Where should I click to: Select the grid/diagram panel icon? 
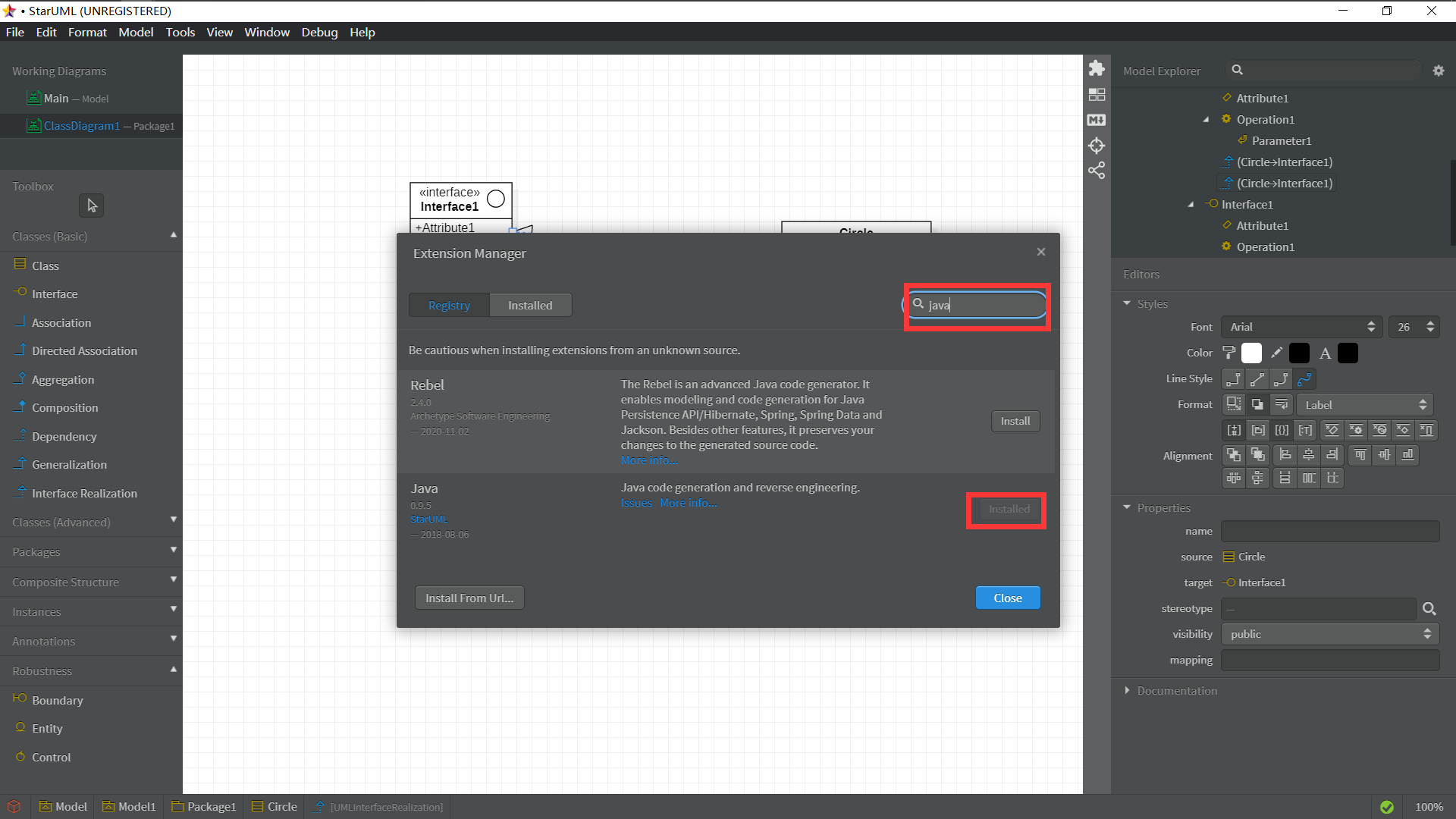pos(1096,95)
